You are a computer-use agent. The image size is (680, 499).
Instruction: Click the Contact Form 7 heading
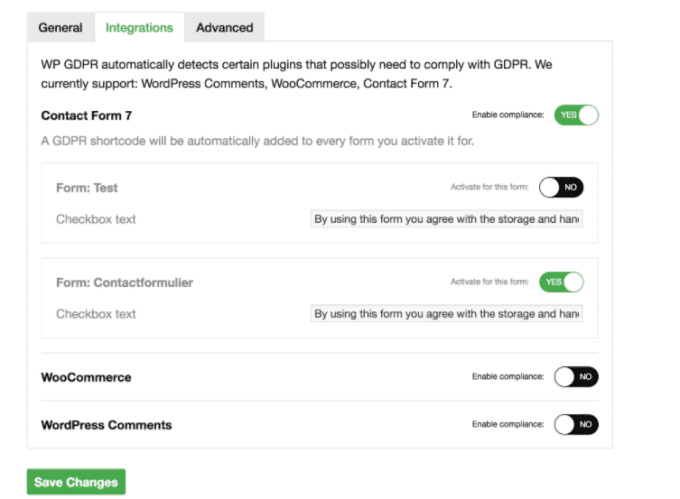[x=86, y=116]
